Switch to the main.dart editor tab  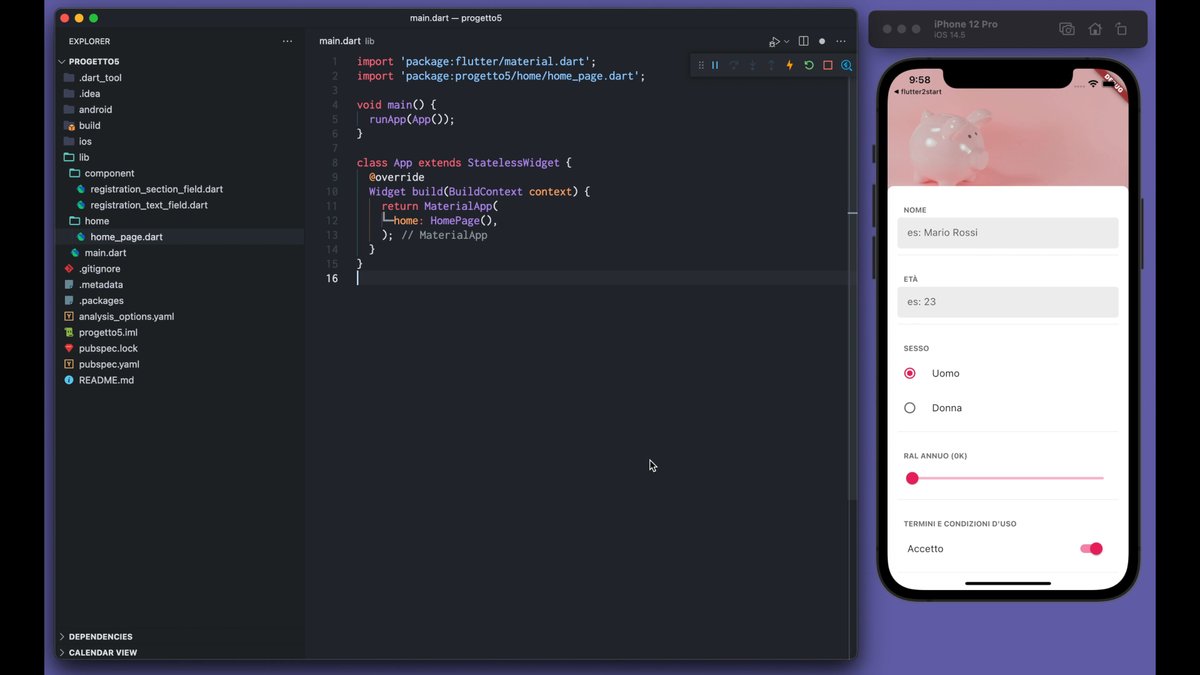(339, 41)
